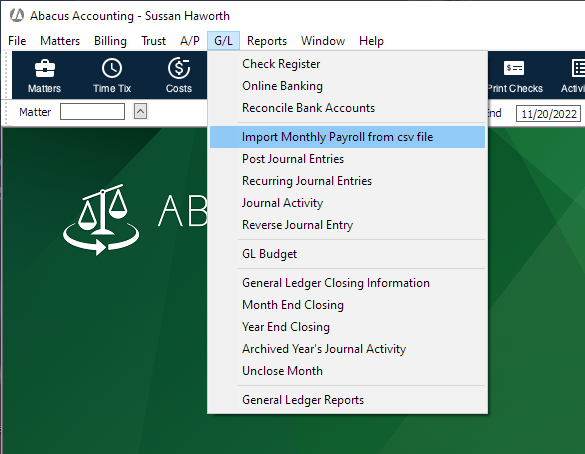The height and width of the screenshot is (454, 585).
Task: Open the Costs dollar icon
Action: click(179, 75)
